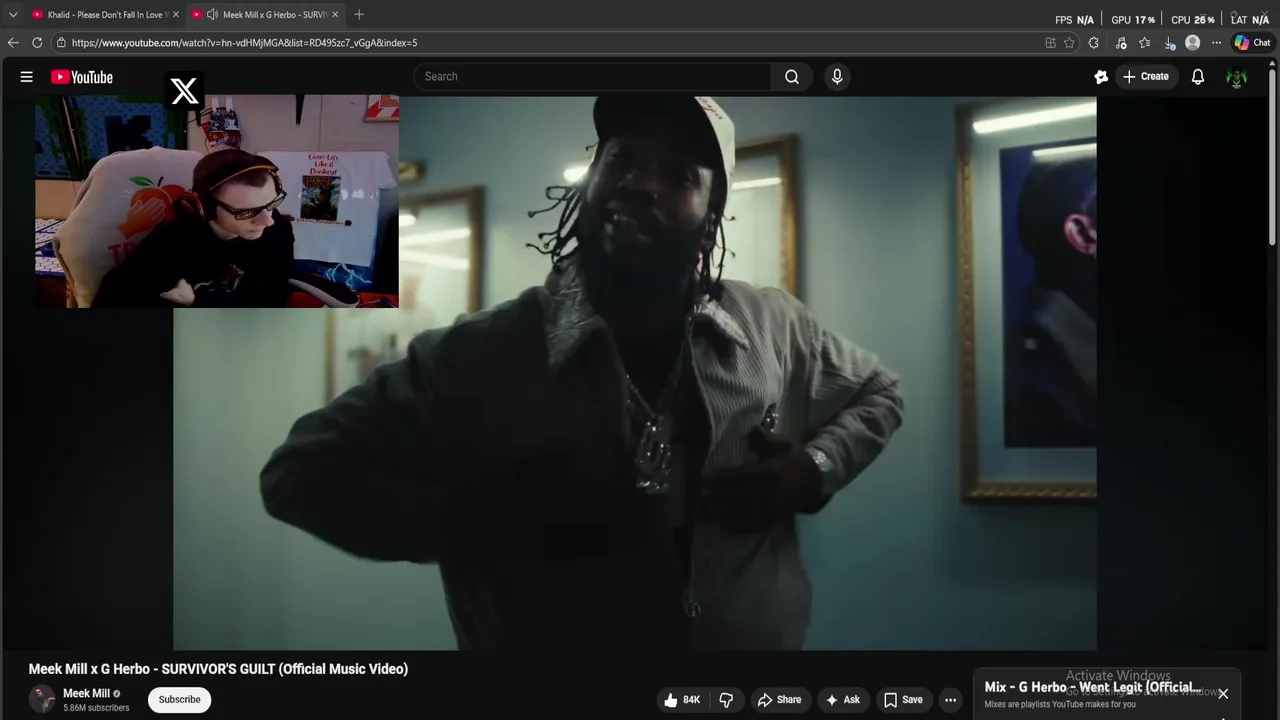1280x720 pixels.
Task: Subscribe to Meek Mill channel
Action: pyautogui.click(x=180, y=700)
